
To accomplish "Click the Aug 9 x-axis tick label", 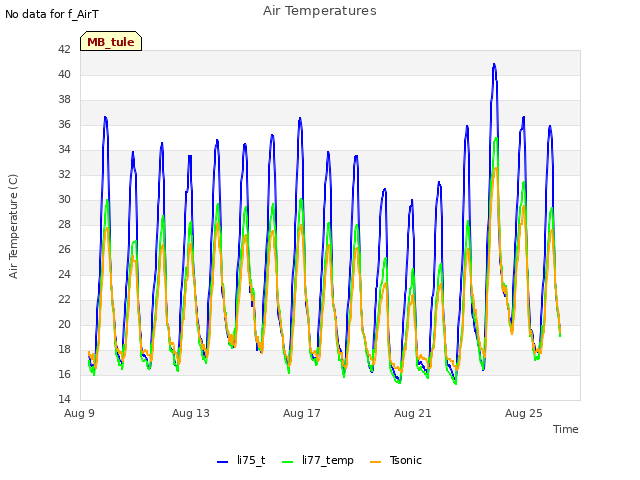I will pyautogui.click(x=79, y=413).
